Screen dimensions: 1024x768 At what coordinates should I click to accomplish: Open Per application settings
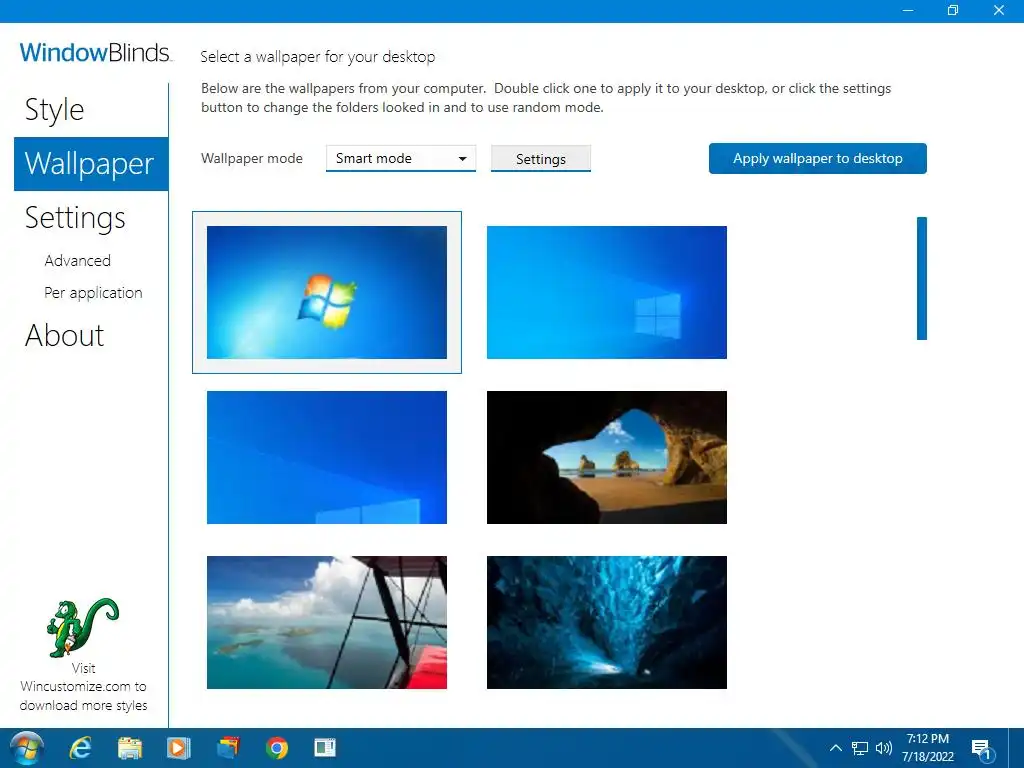point(93,293)
